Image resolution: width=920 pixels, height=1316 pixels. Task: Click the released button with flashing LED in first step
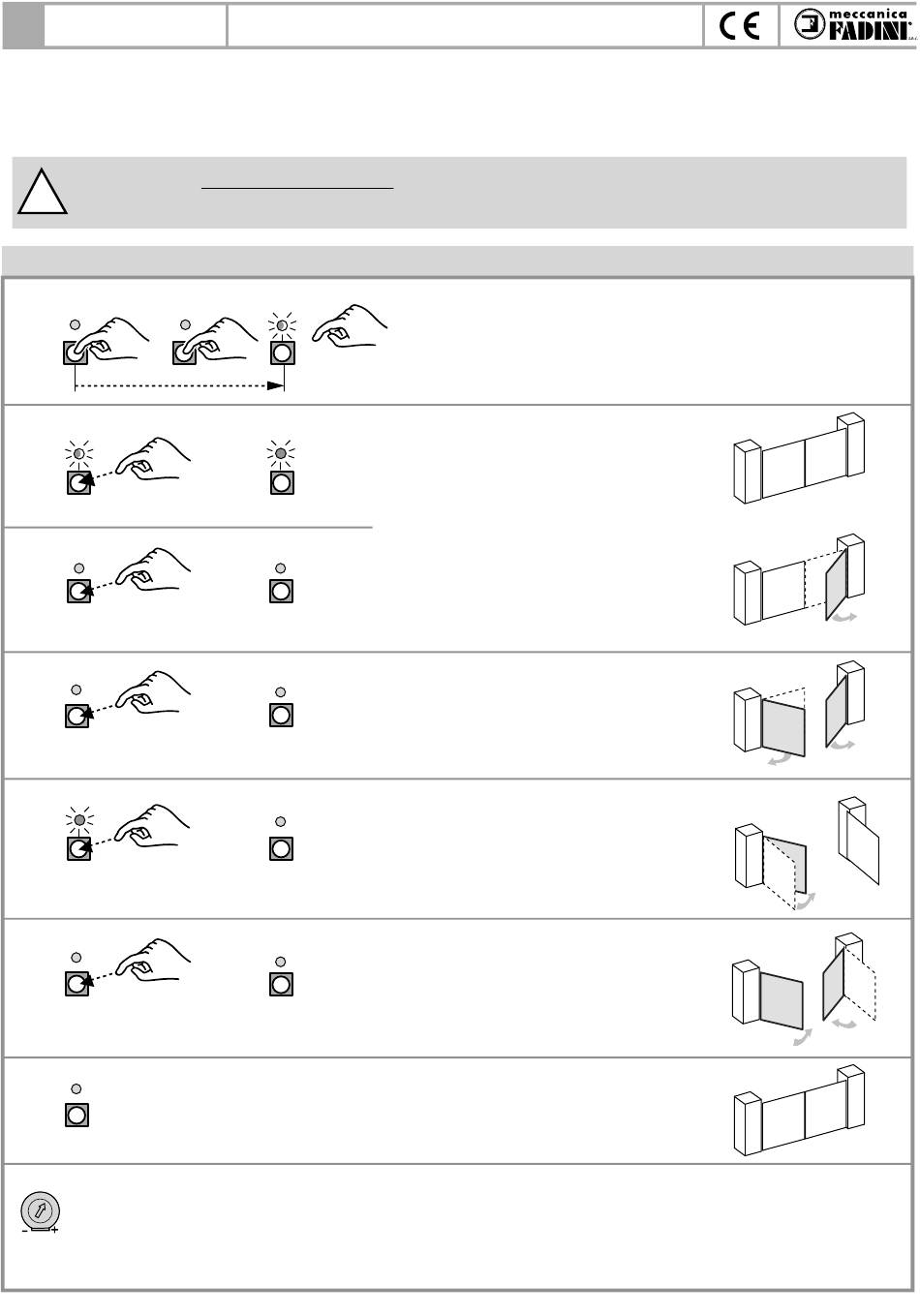click(282, 352)
